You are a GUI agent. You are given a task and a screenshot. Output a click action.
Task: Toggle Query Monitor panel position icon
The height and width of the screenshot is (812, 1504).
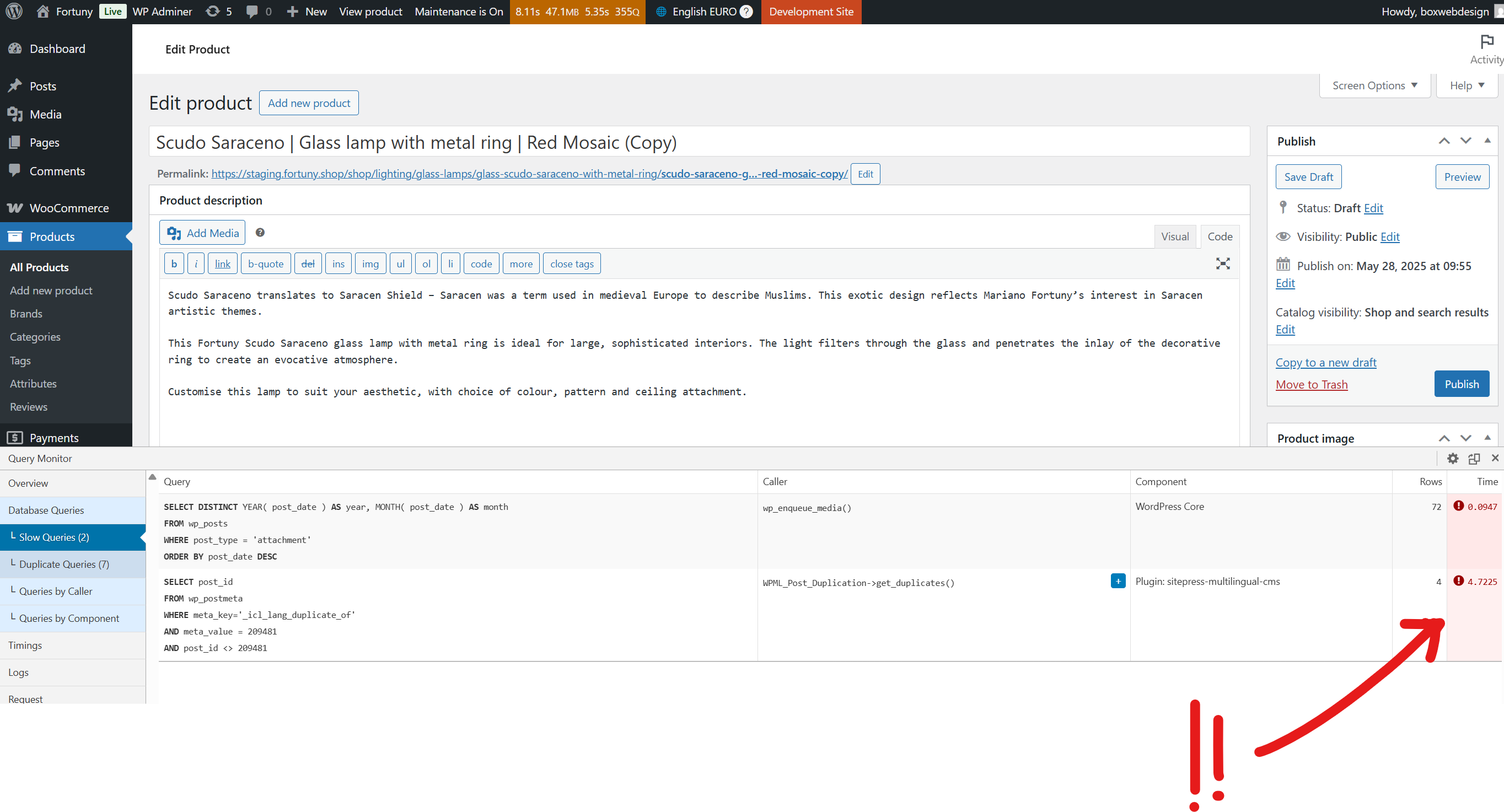click(x=1474, y=458)
